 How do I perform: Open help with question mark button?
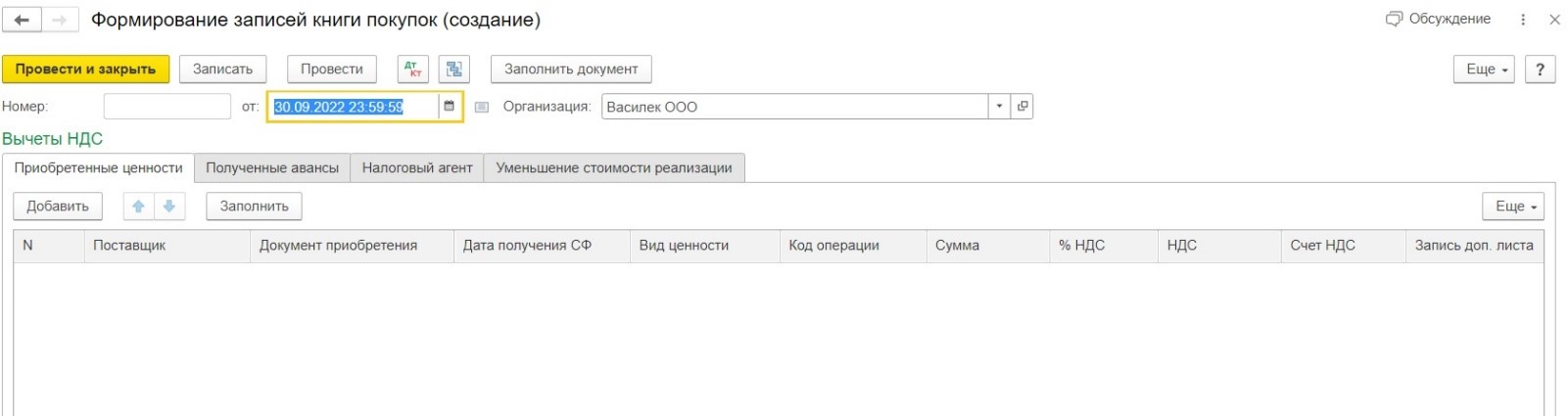tap(1541, 69)
